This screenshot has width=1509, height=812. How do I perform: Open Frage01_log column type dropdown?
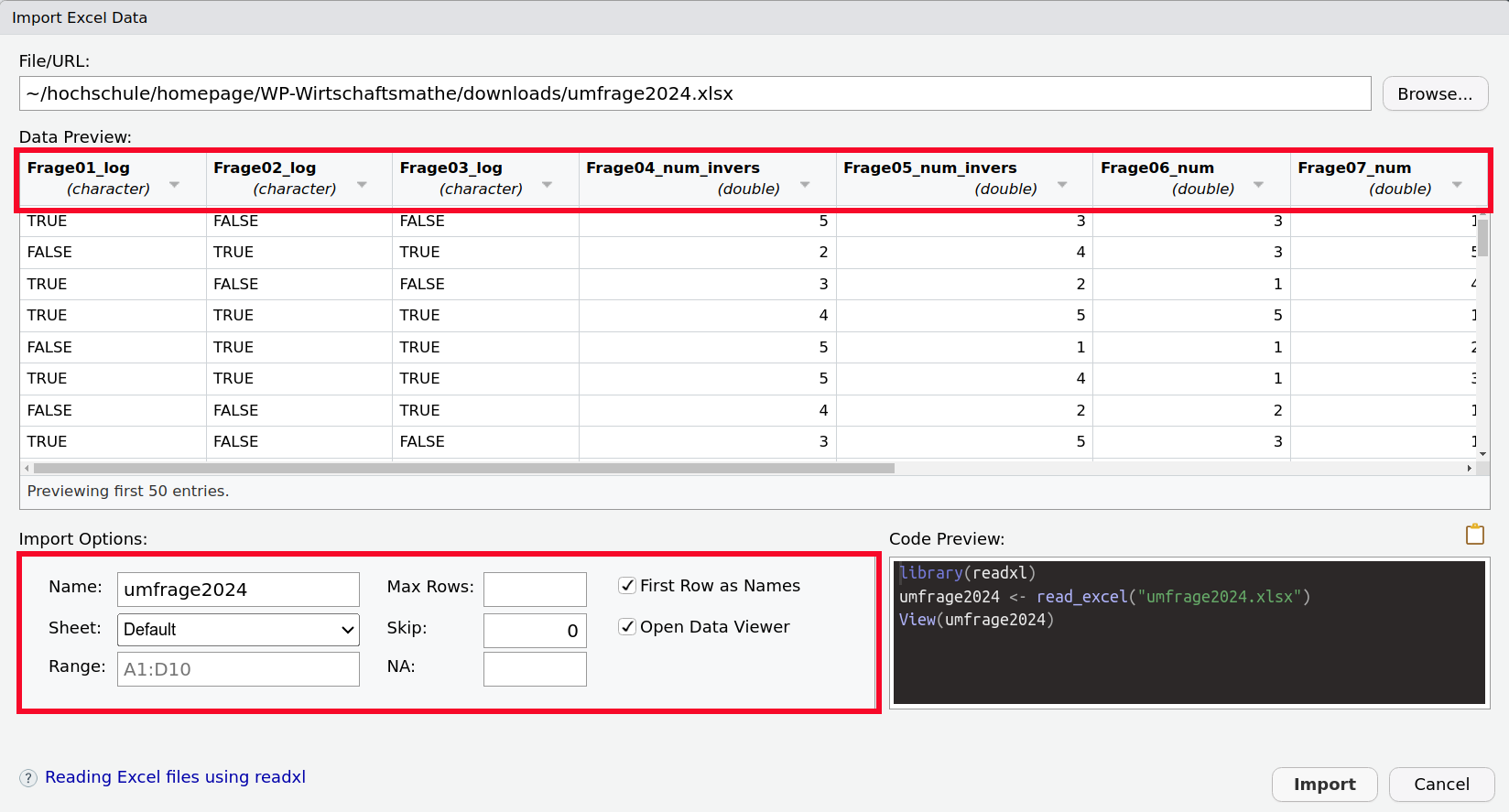[174, 186]
